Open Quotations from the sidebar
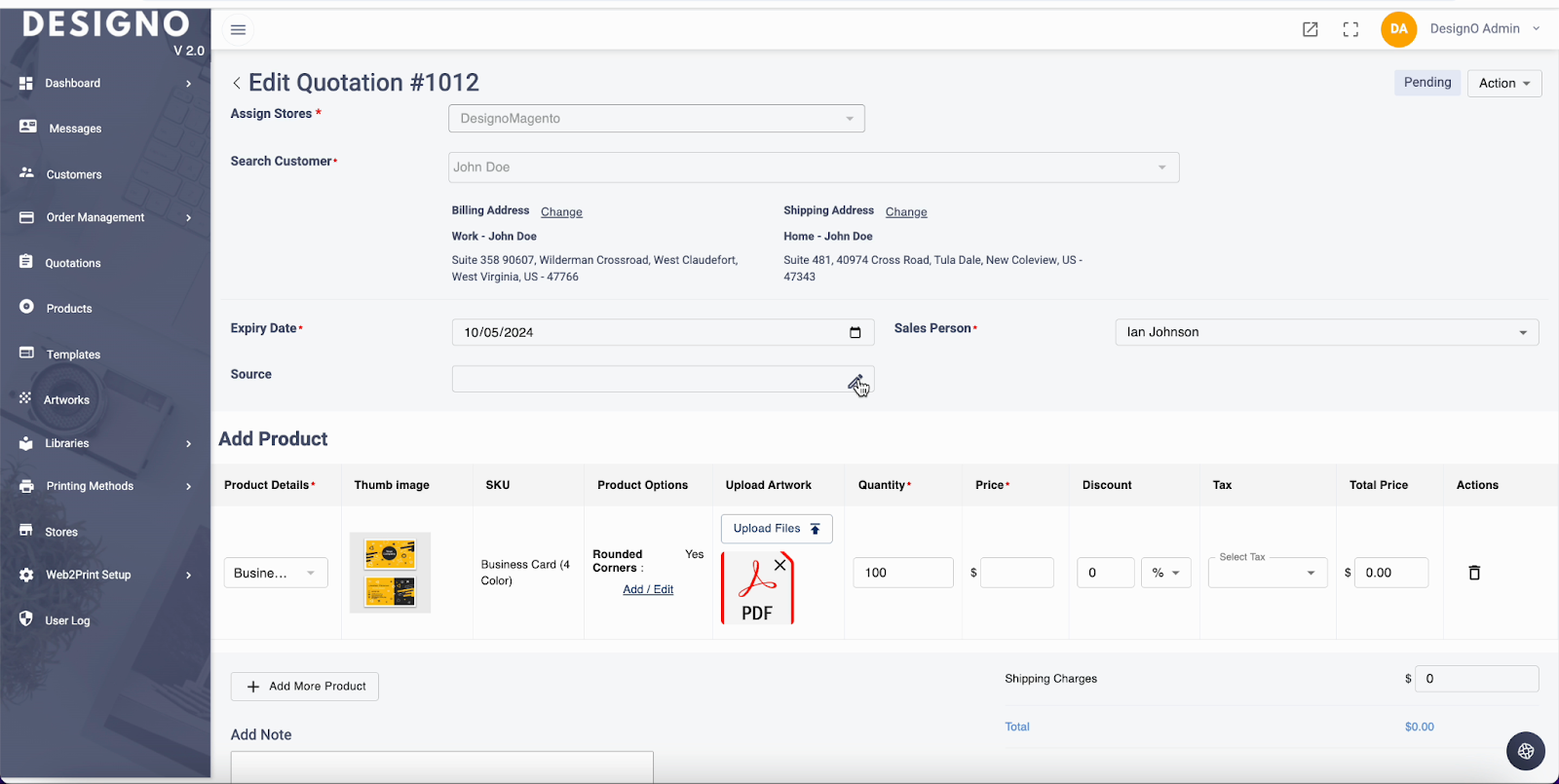Viewport: 1559px width, 784px height. click(73, 263)
